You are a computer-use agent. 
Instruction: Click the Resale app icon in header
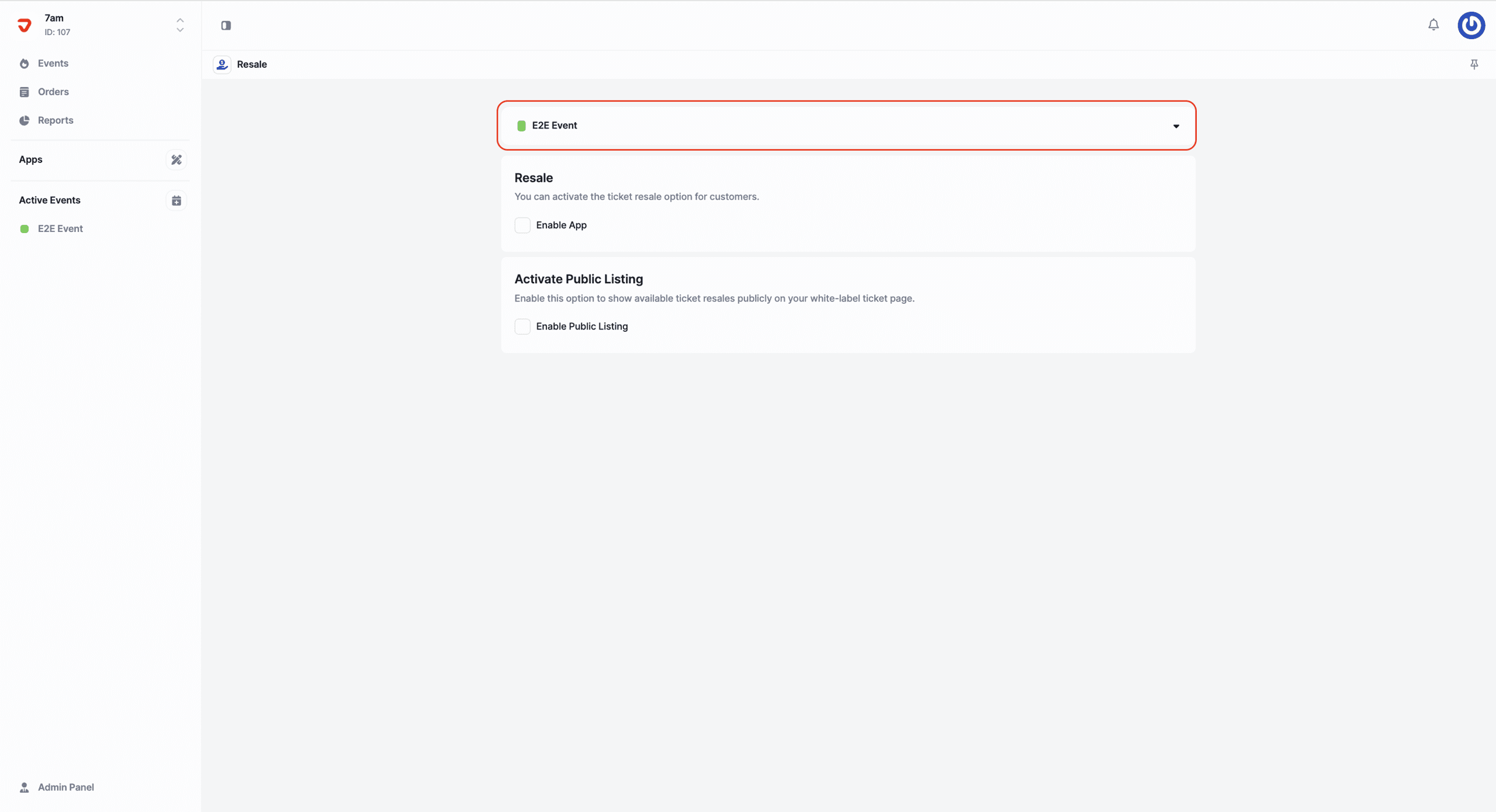click(x=222, y=64)
